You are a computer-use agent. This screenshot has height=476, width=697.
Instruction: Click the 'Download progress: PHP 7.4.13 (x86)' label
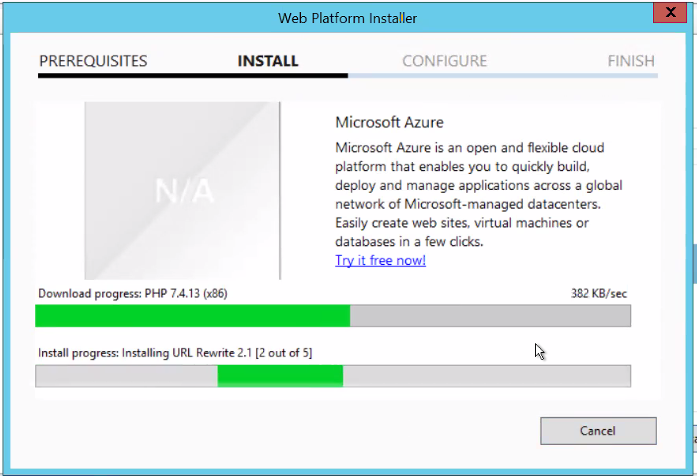133,294
